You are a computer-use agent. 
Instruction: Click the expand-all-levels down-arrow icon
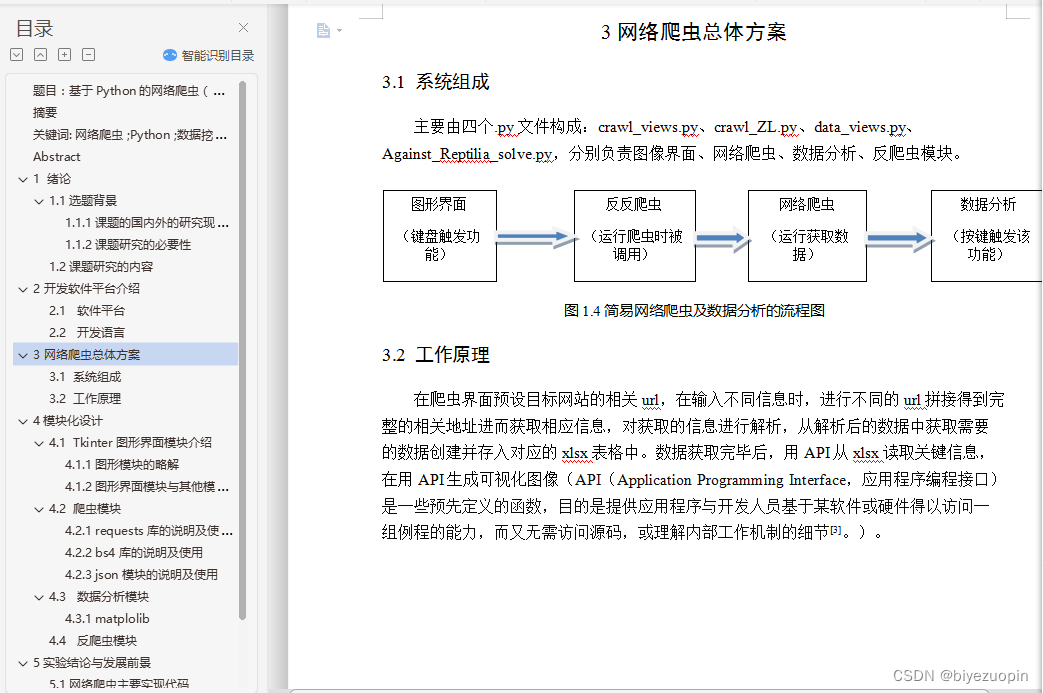(17, 55)
